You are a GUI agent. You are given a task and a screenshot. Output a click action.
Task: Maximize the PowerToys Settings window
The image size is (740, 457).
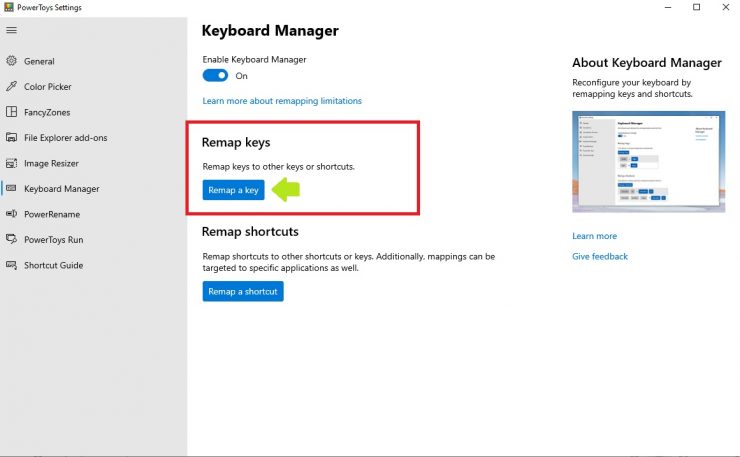pyautogui.click(x=696, y=8)
